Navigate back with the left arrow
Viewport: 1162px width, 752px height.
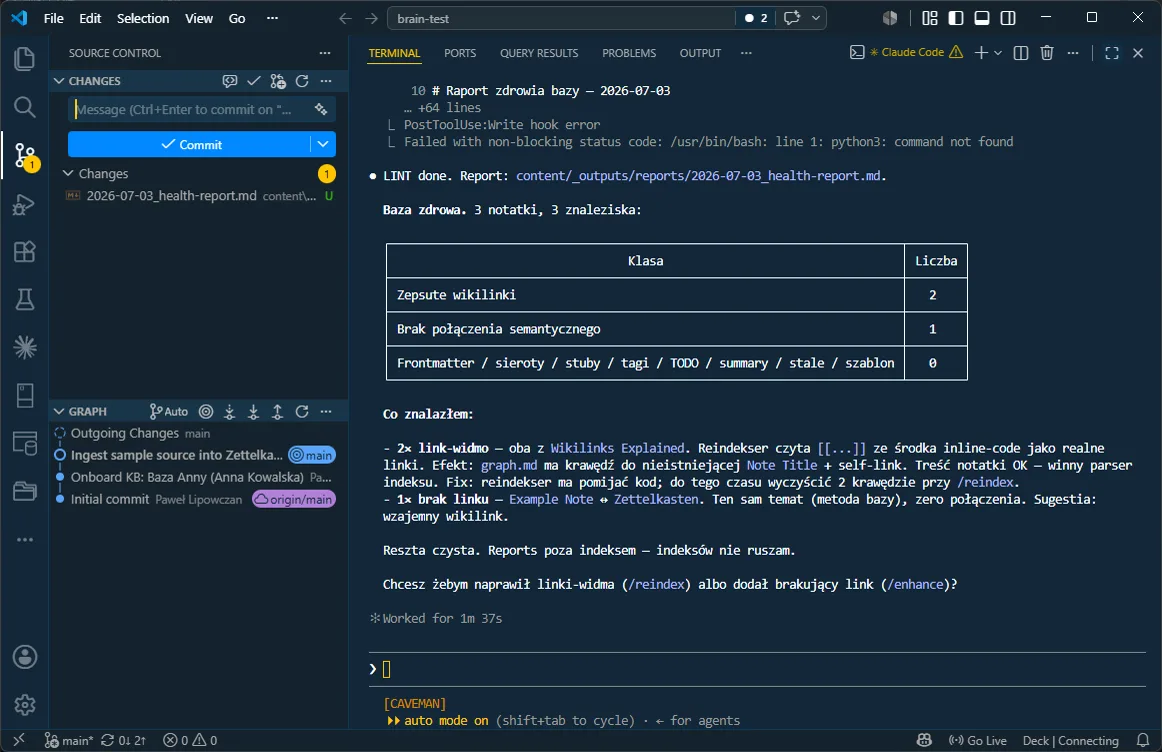(345, 18)
